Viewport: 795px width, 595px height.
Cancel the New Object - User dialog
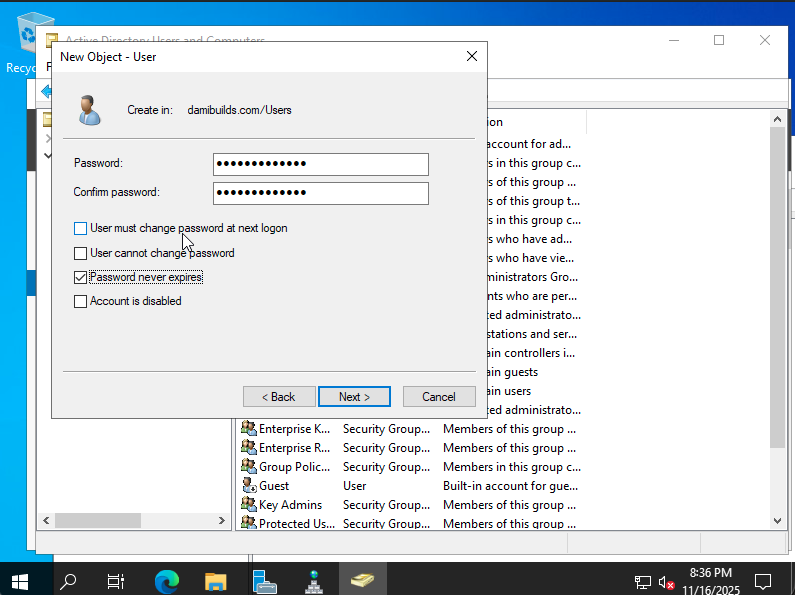439,397
